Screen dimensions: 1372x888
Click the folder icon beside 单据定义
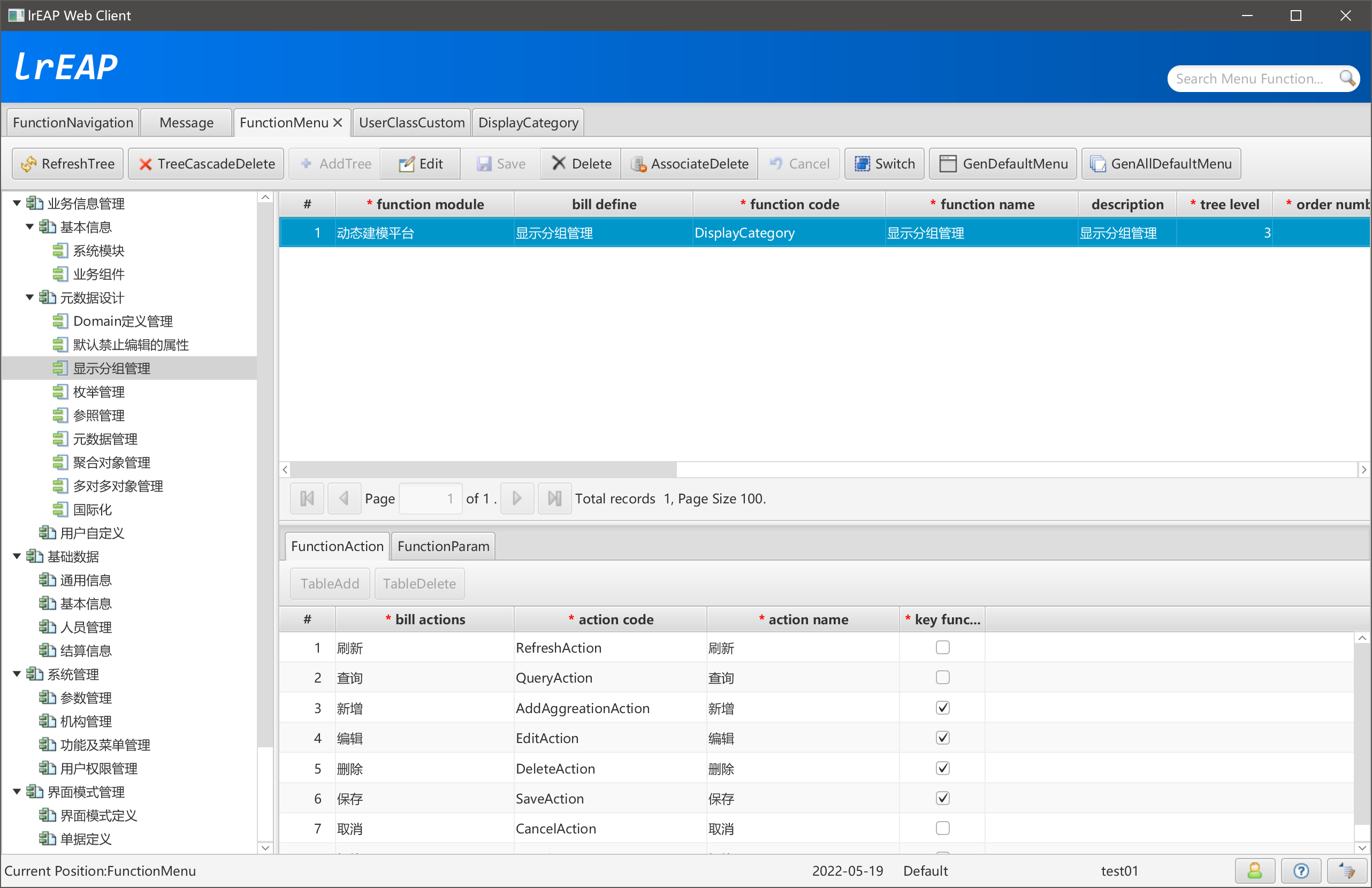[47, 839]
